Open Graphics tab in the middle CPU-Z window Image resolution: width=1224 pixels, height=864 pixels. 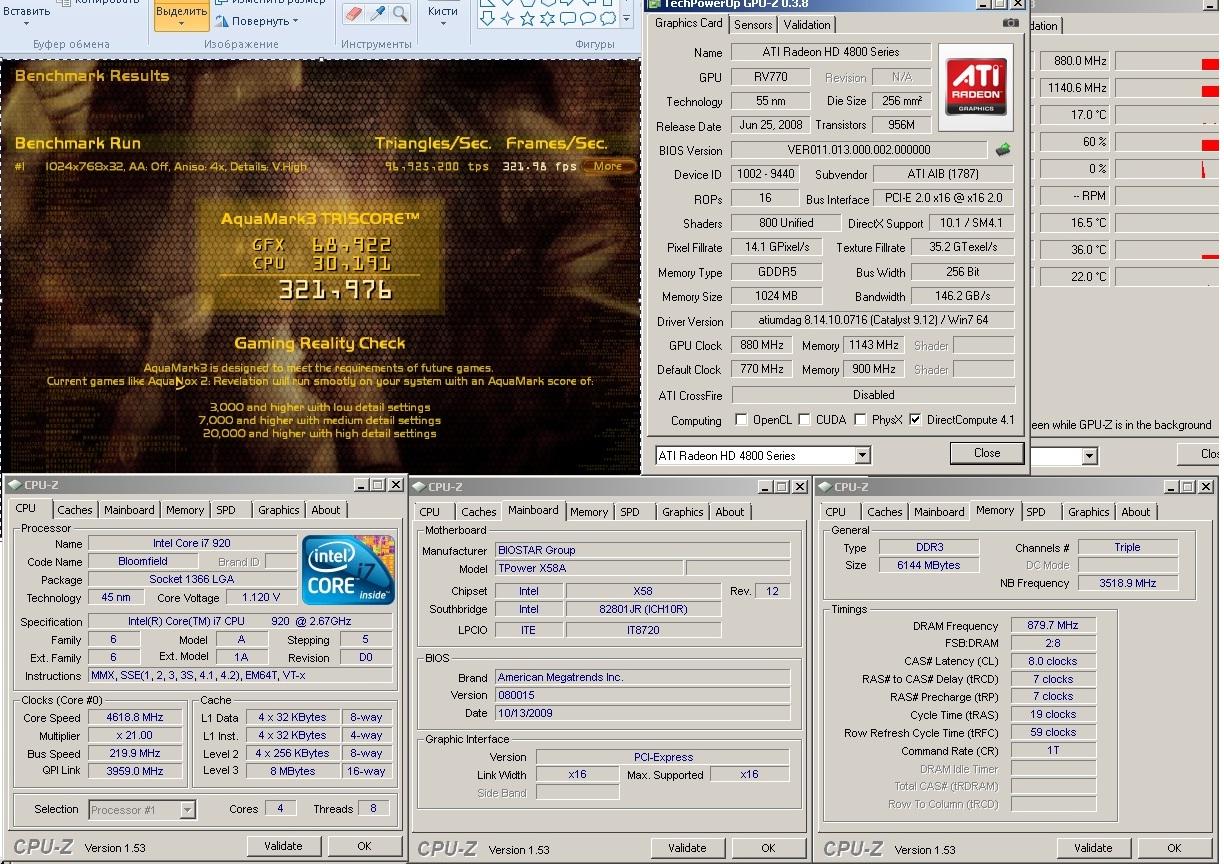click(683, 512)
